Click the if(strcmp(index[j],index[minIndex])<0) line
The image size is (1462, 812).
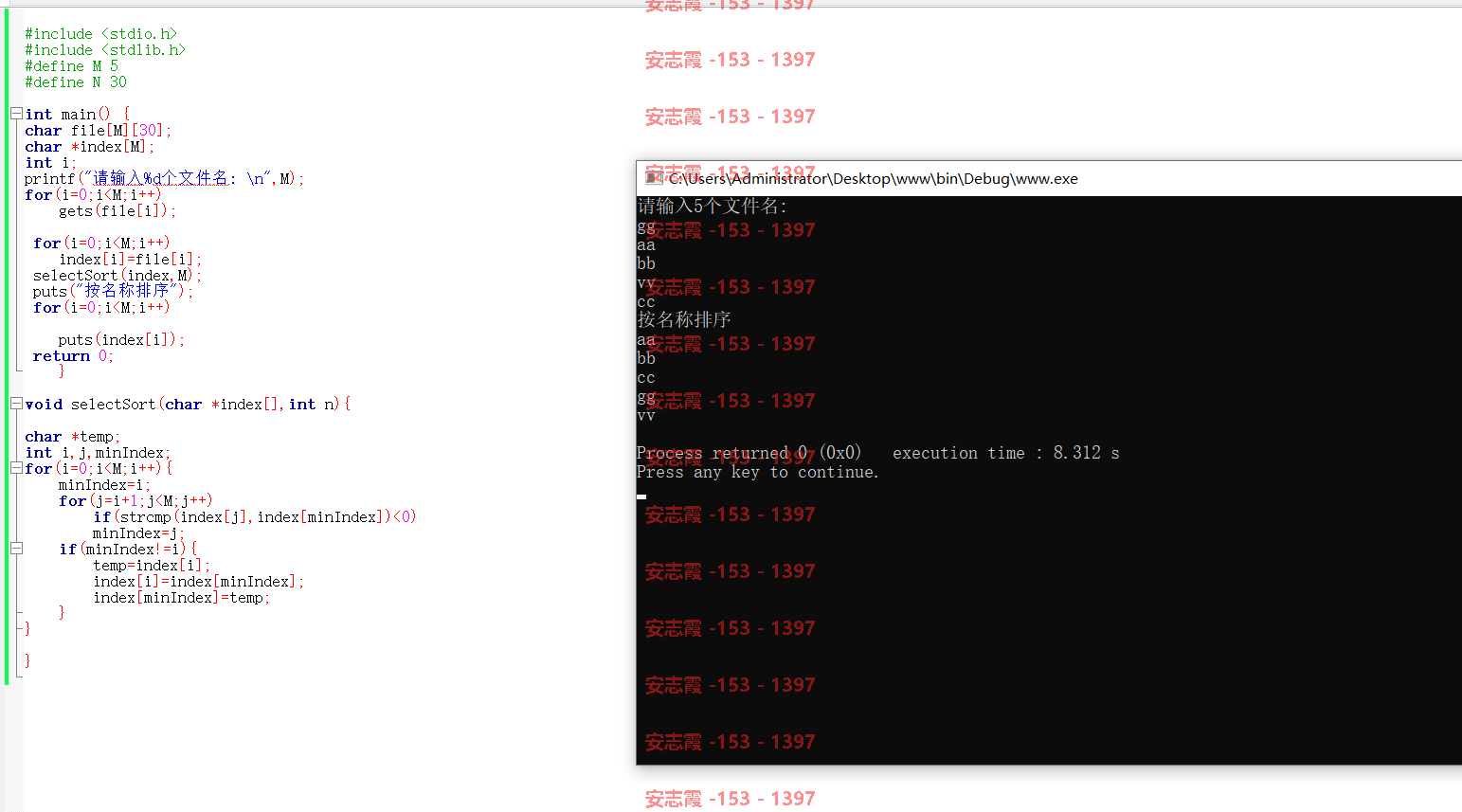click(x=255, y=517)
